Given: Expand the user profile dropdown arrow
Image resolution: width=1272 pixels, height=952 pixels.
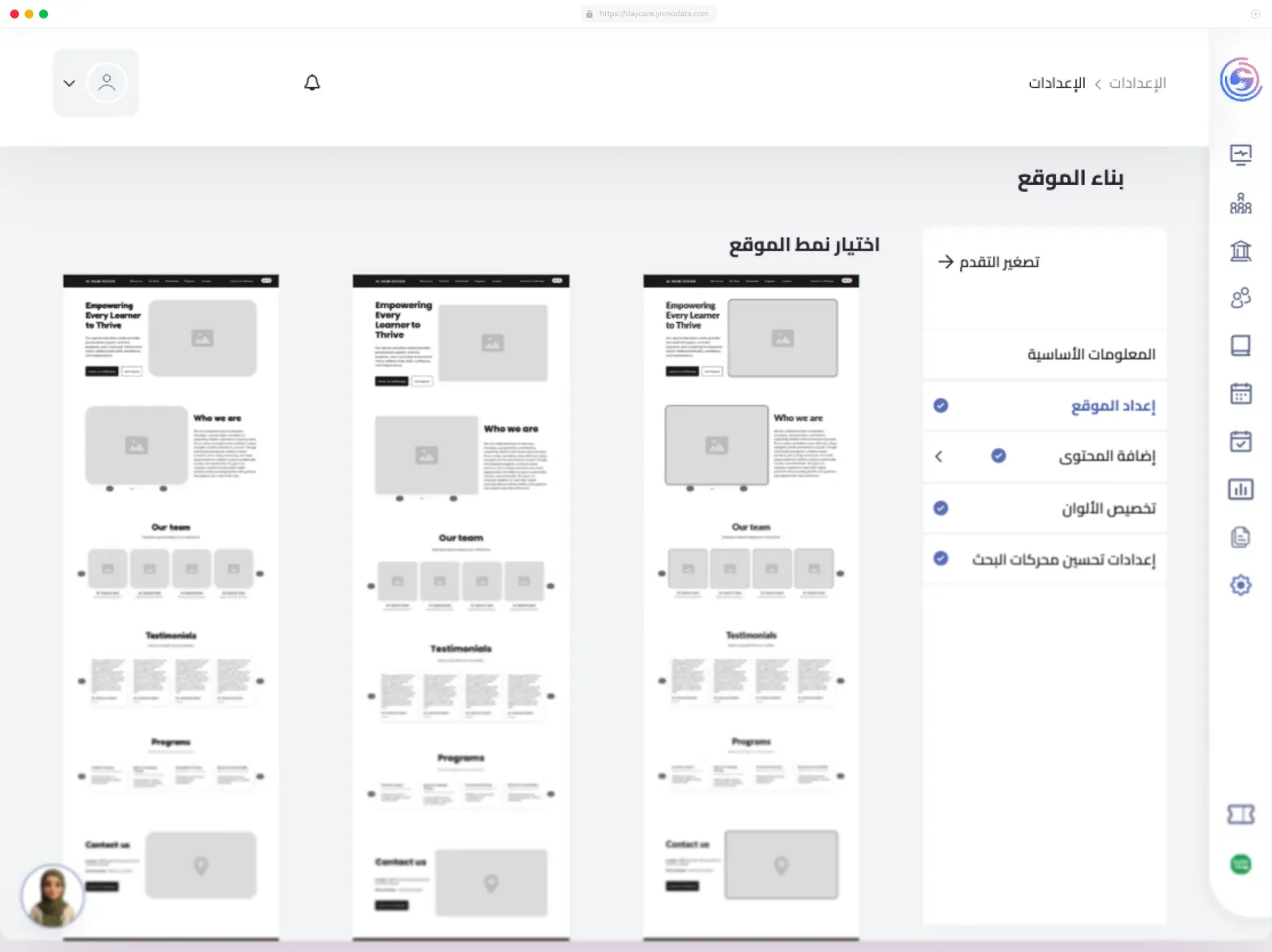Looking at the screenshot, I should click(x=69, y=83).
